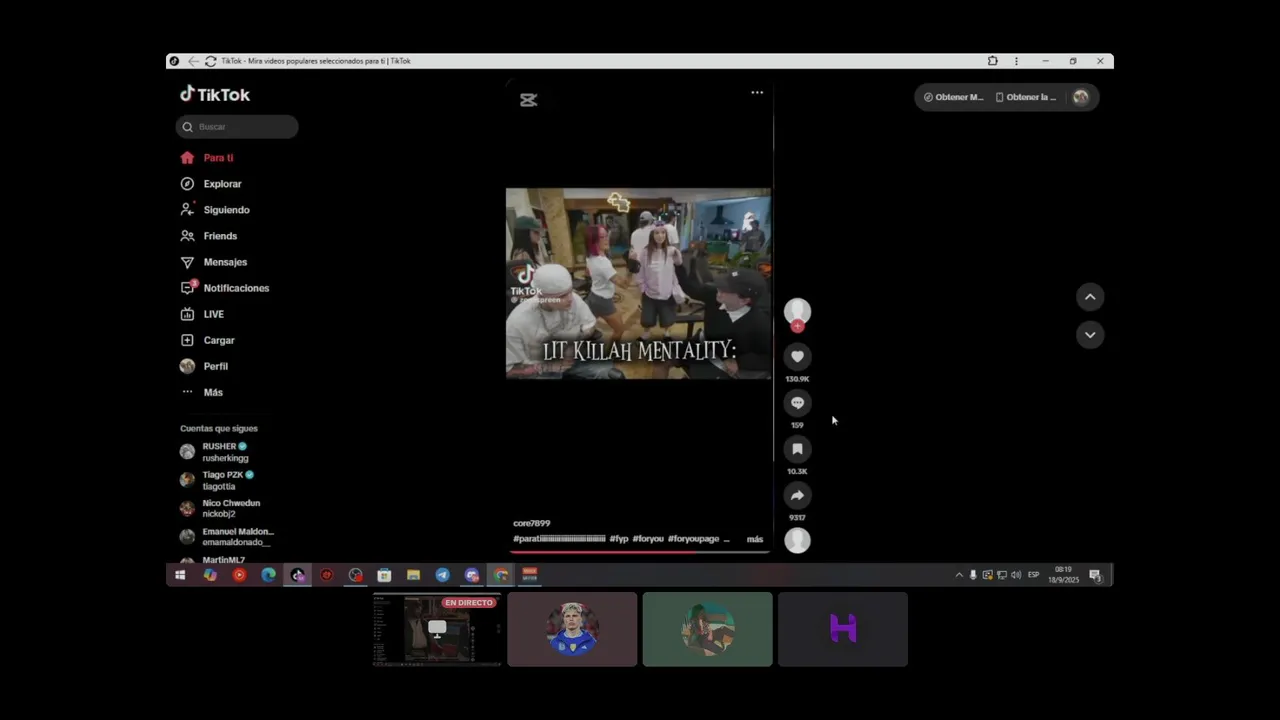Open Telegram from the taskbar

(442, 575)
